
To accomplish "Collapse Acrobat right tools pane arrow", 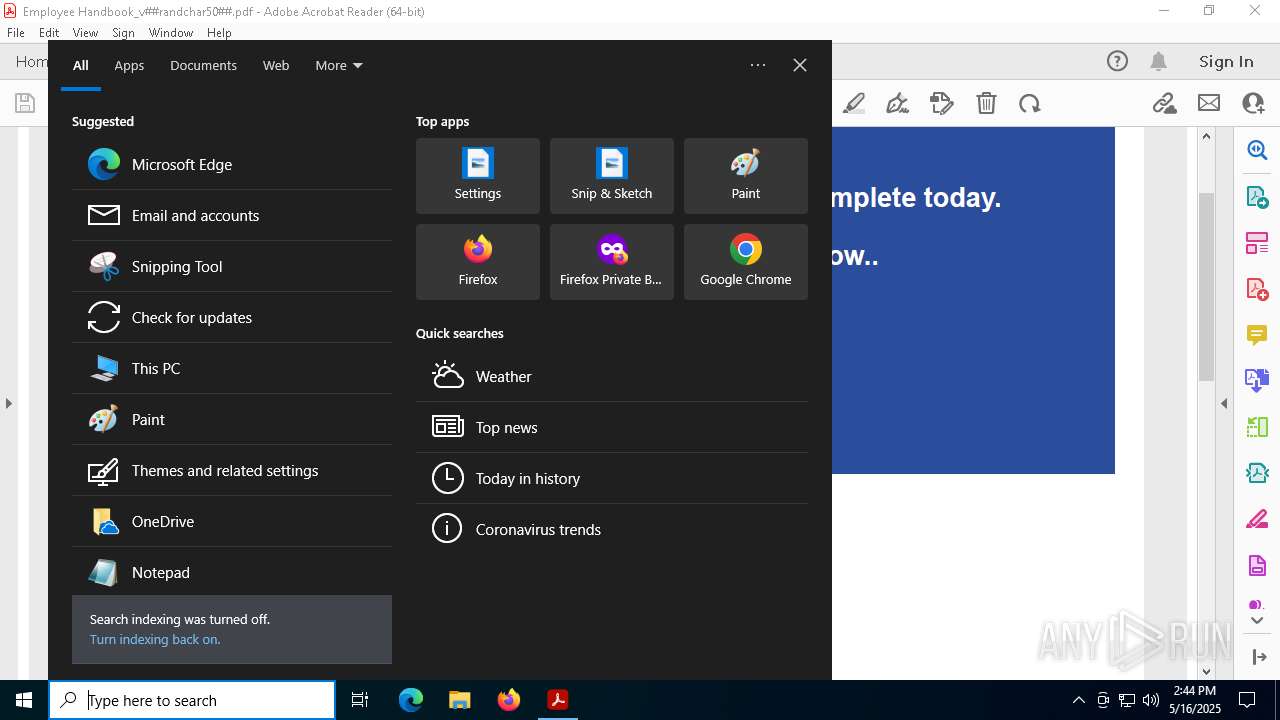I will [1224, 404].
